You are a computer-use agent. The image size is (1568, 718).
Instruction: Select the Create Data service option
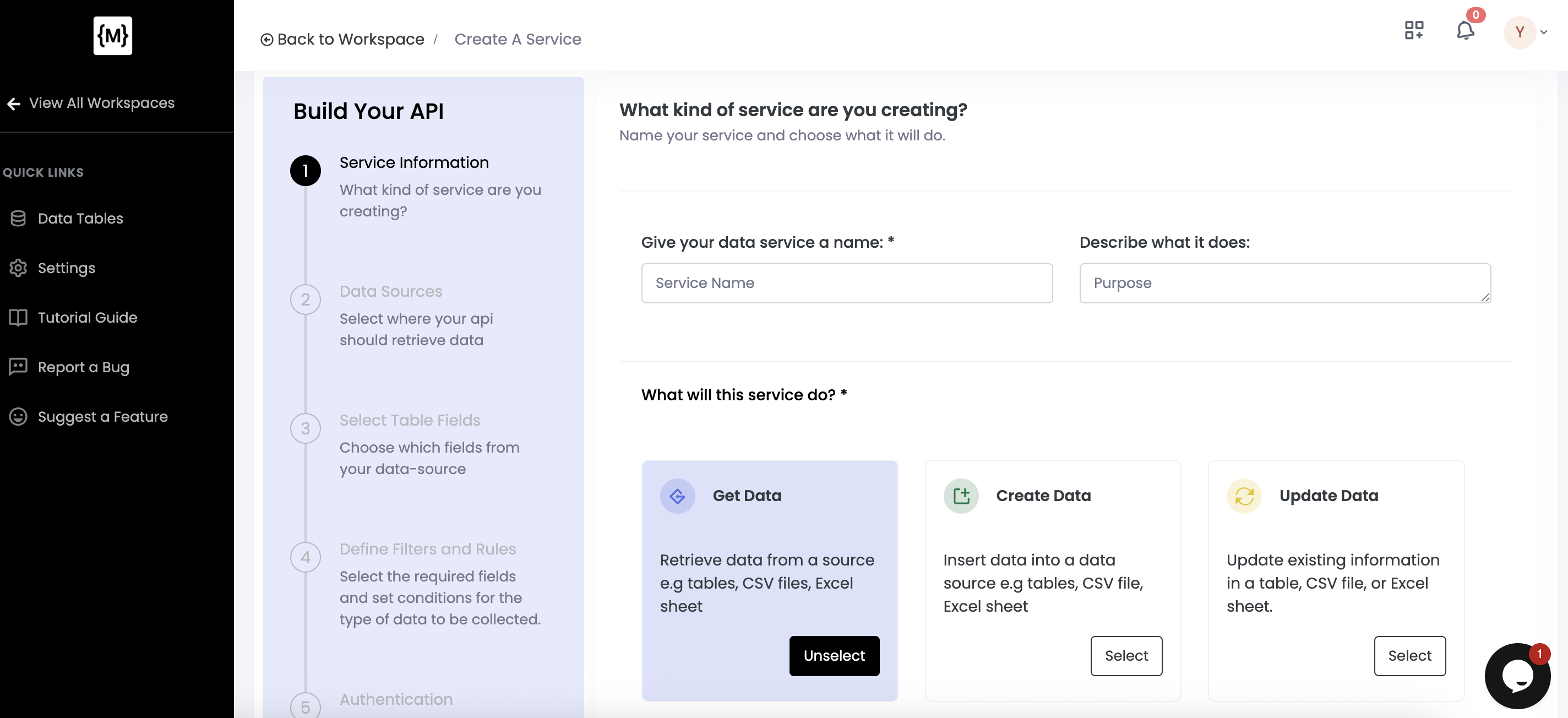1125,655
